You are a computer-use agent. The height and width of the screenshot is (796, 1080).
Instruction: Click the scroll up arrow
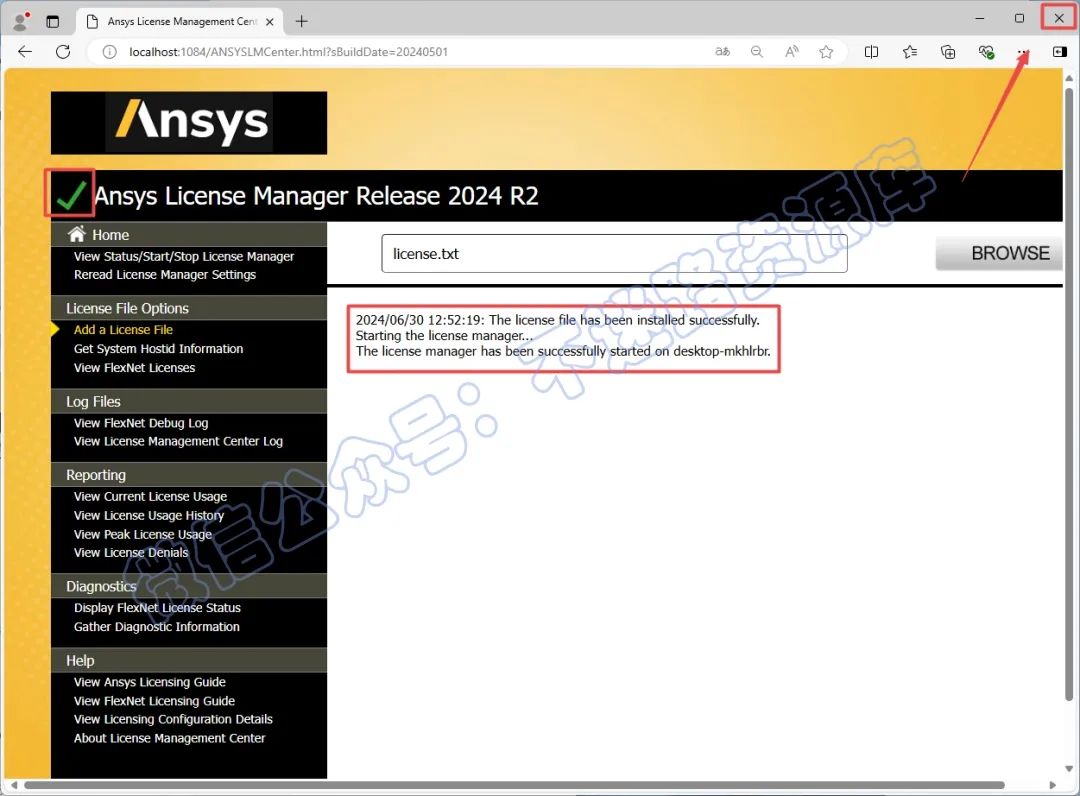pyautogui.click(x=1069, y=78)
